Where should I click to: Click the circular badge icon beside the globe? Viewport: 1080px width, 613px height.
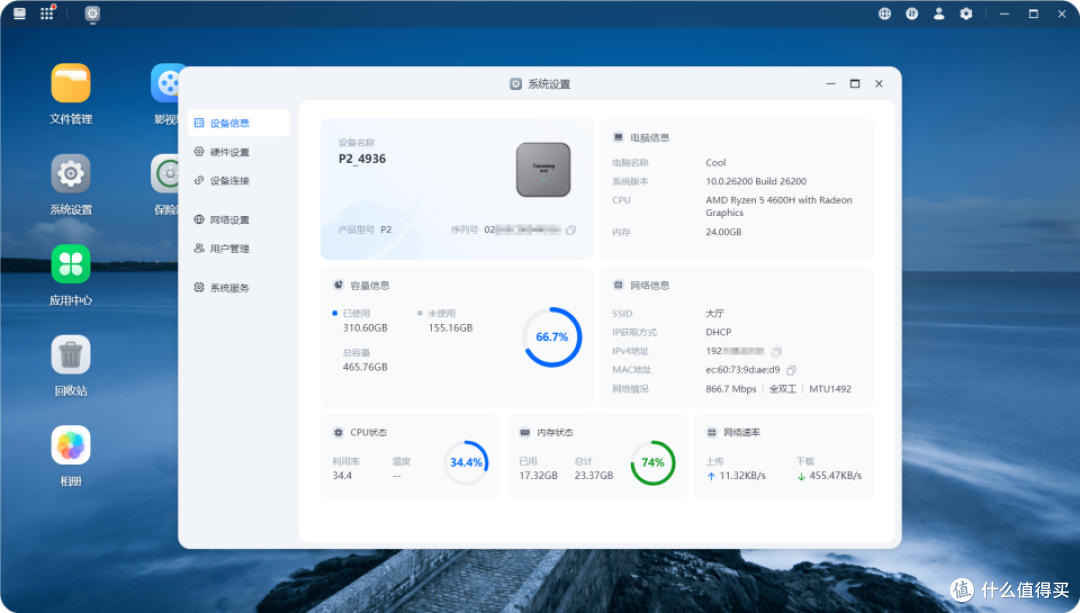tap(911, 14)
